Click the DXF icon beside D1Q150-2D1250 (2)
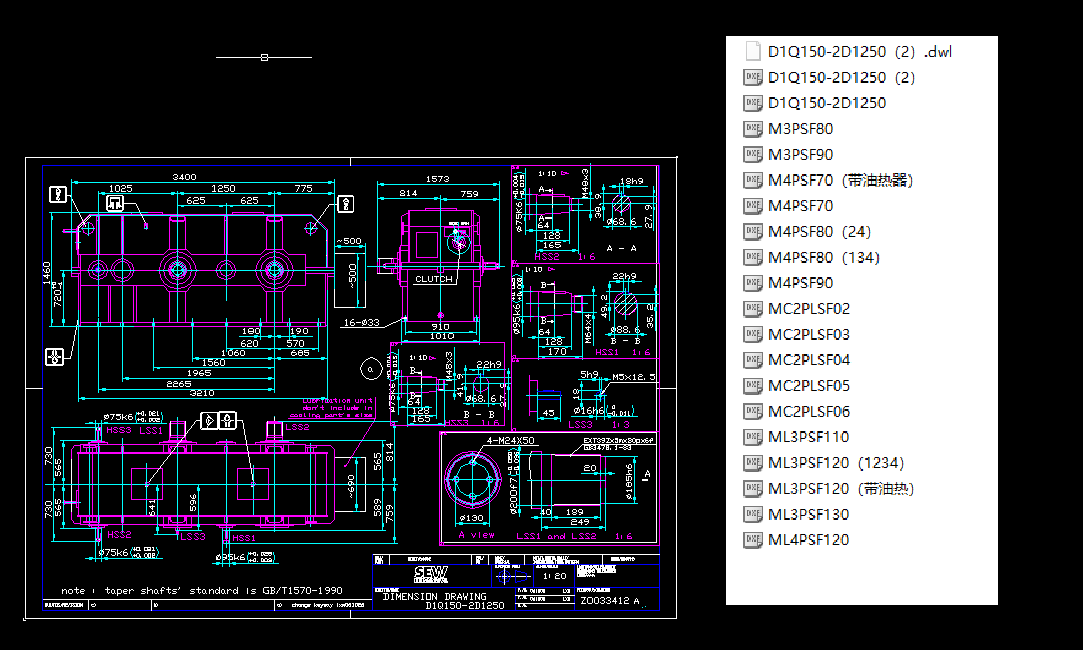The width and height of the screenshot is (1083, 650). [752, 76]
